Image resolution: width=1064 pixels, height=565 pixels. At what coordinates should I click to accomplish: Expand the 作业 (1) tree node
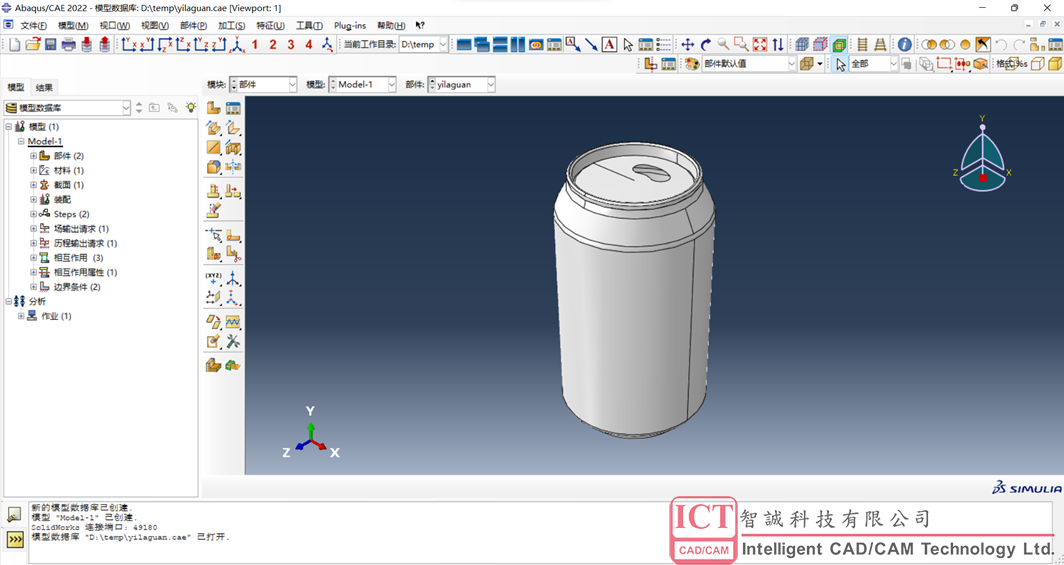coord(20,316)
